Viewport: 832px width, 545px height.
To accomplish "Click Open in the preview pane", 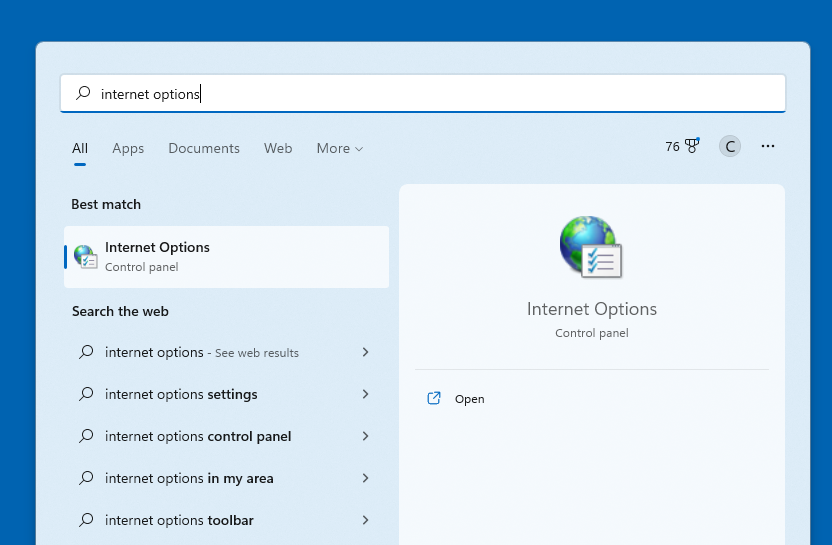I will coord(469,399).
